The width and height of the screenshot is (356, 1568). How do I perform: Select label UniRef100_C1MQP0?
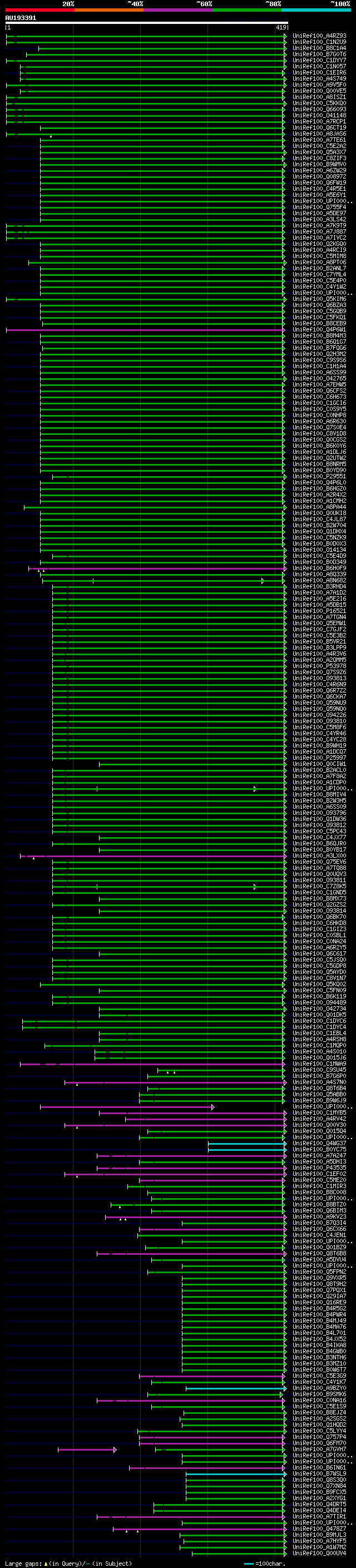(x=319, y=1046)
